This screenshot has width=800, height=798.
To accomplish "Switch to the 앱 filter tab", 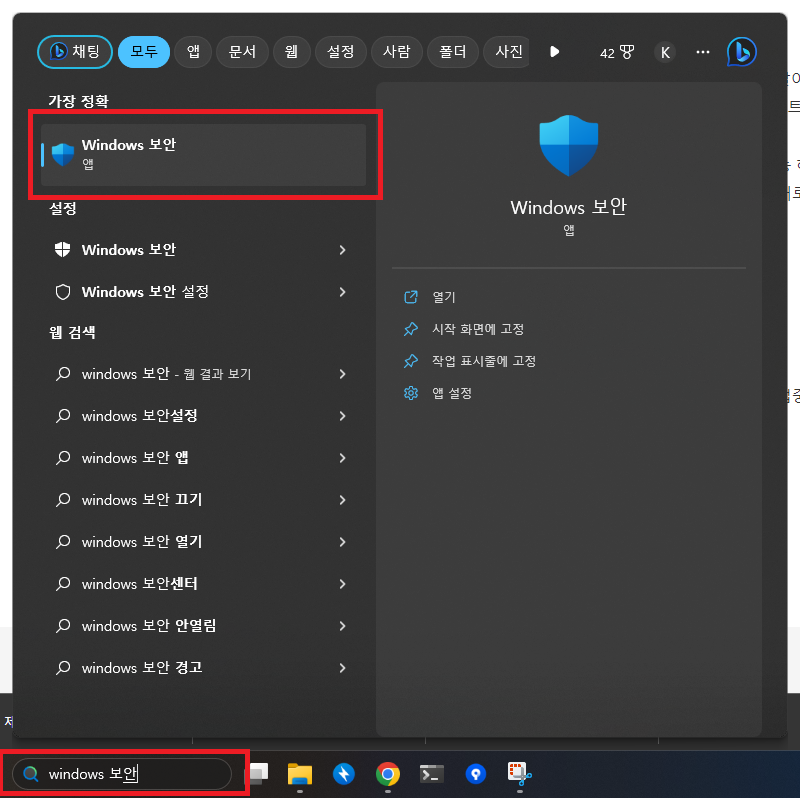I will click(193, 52).
